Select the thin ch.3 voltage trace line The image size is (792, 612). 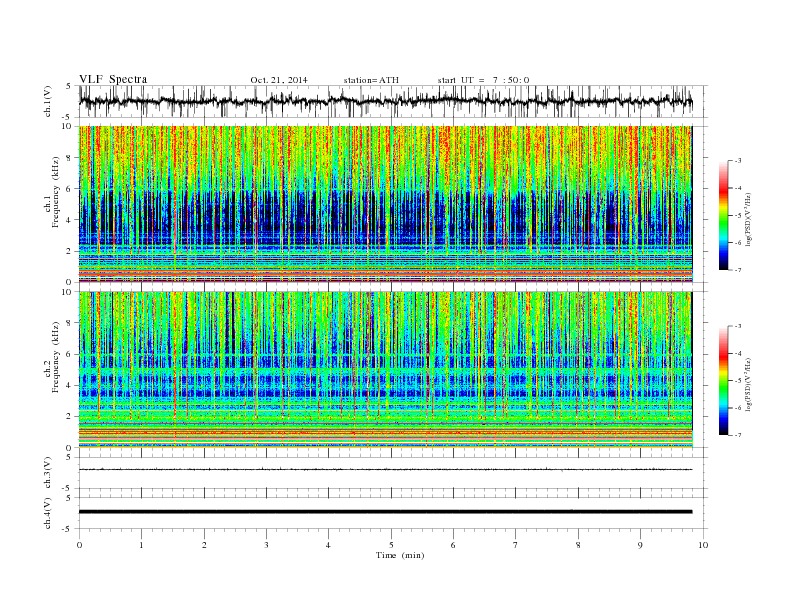(x=386, y=470)
